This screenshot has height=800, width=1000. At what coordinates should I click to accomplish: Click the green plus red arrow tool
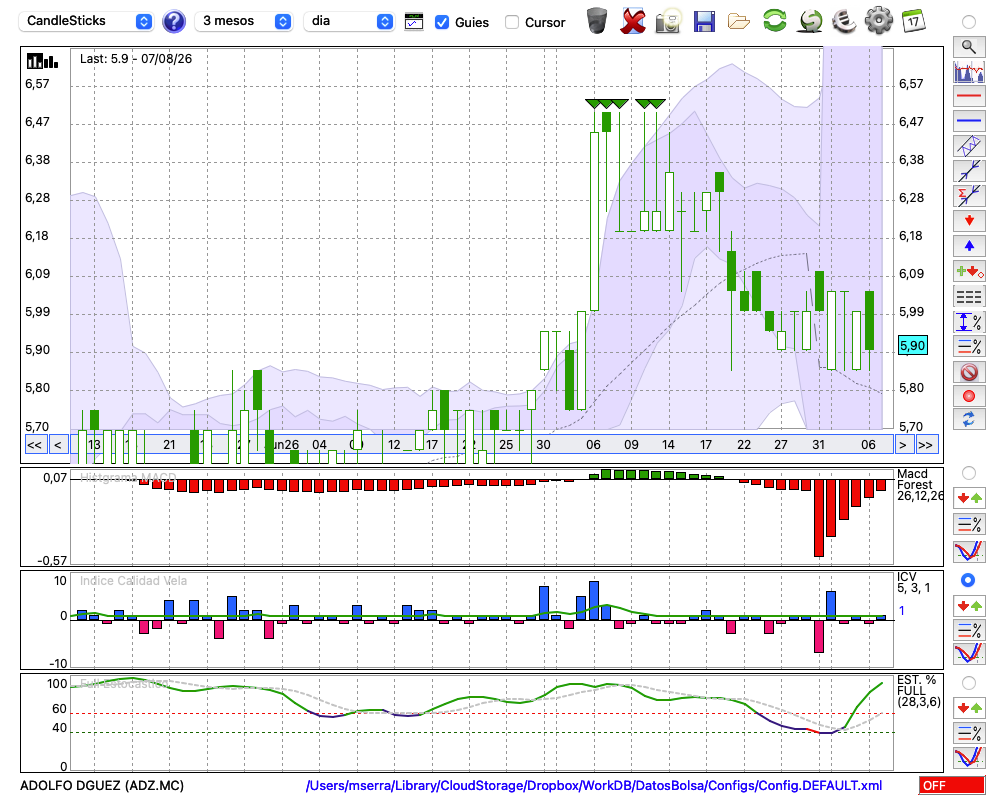point(969,271)
